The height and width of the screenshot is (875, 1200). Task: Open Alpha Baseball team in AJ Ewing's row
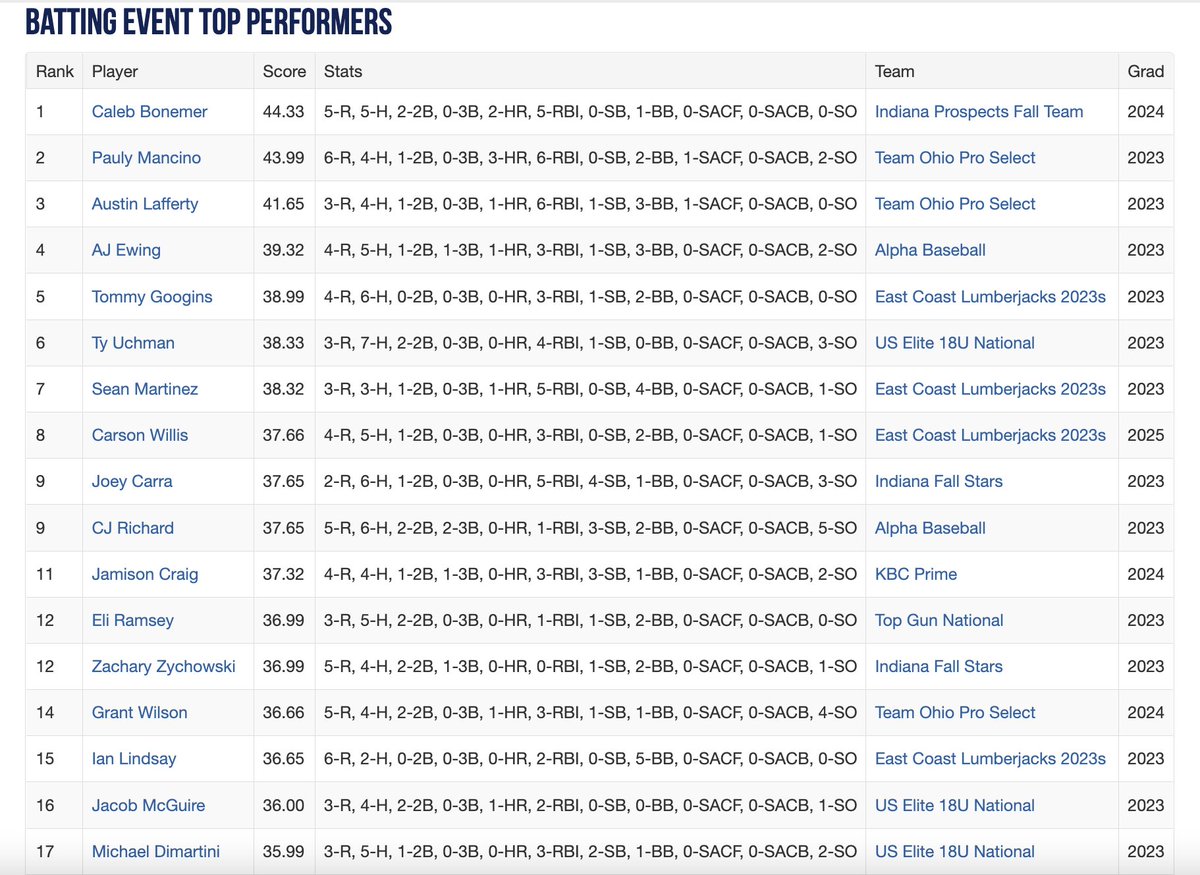(930, 250)
